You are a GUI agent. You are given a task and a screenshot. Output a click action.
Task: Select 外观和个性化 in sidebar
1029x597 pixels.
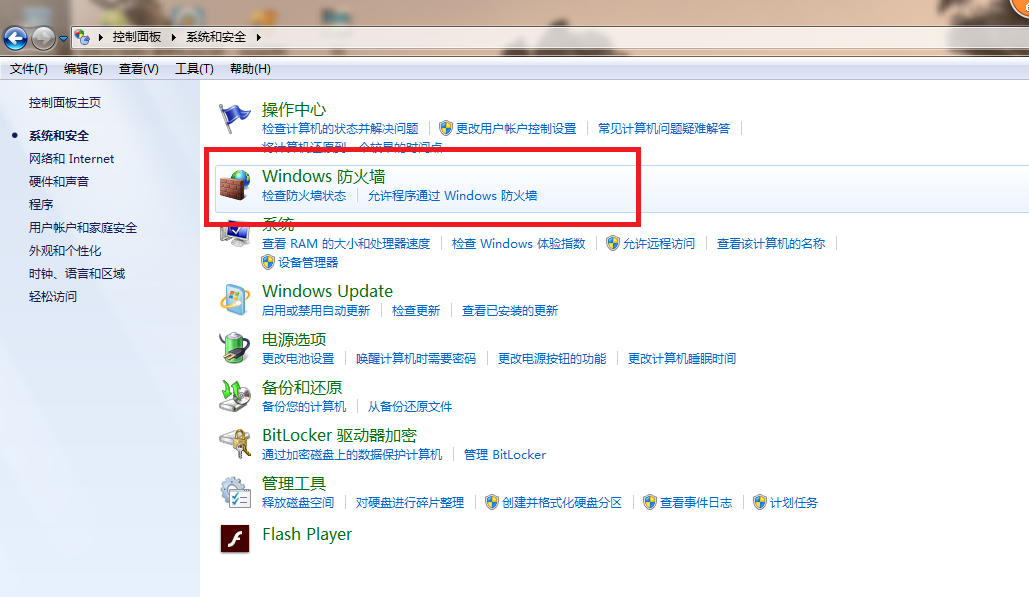pyautogui.click(x=65, y=251)
